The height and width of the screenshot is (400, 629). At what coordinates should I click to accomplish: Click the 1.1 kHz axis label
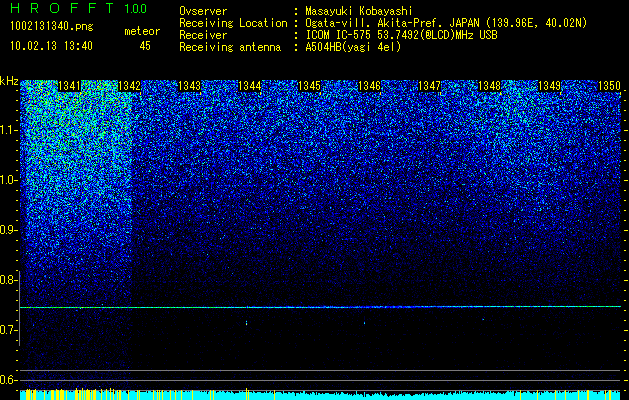coord(8,130)
